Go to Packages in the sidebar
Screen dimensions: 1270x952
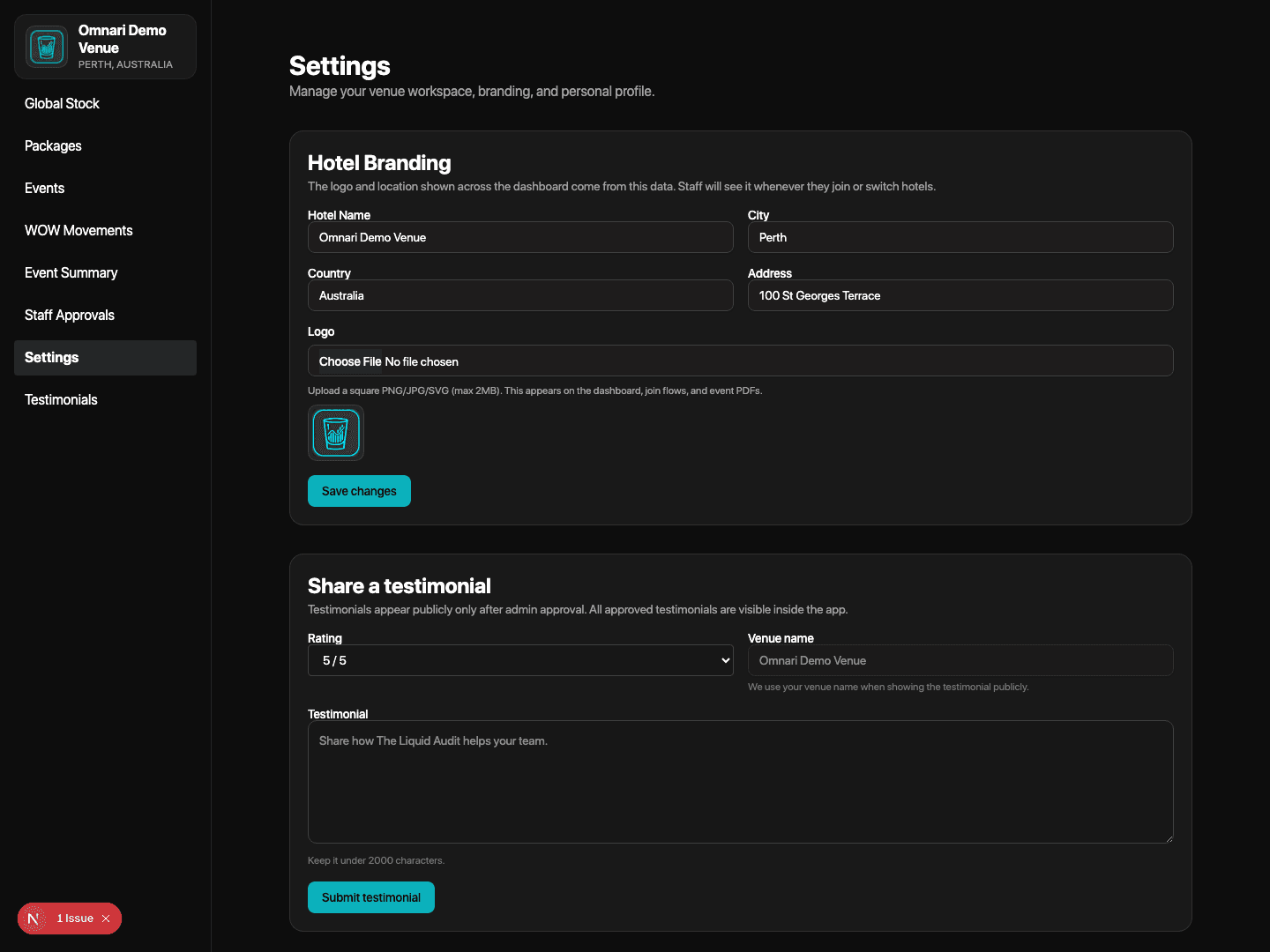click(53, 146)
